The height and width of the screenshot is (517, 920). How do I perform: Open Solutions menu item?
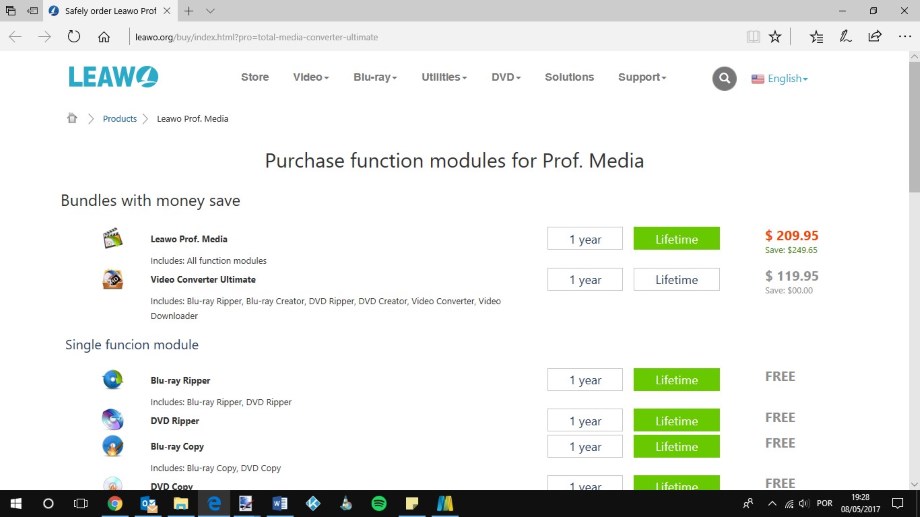click(x=569, y=77)
